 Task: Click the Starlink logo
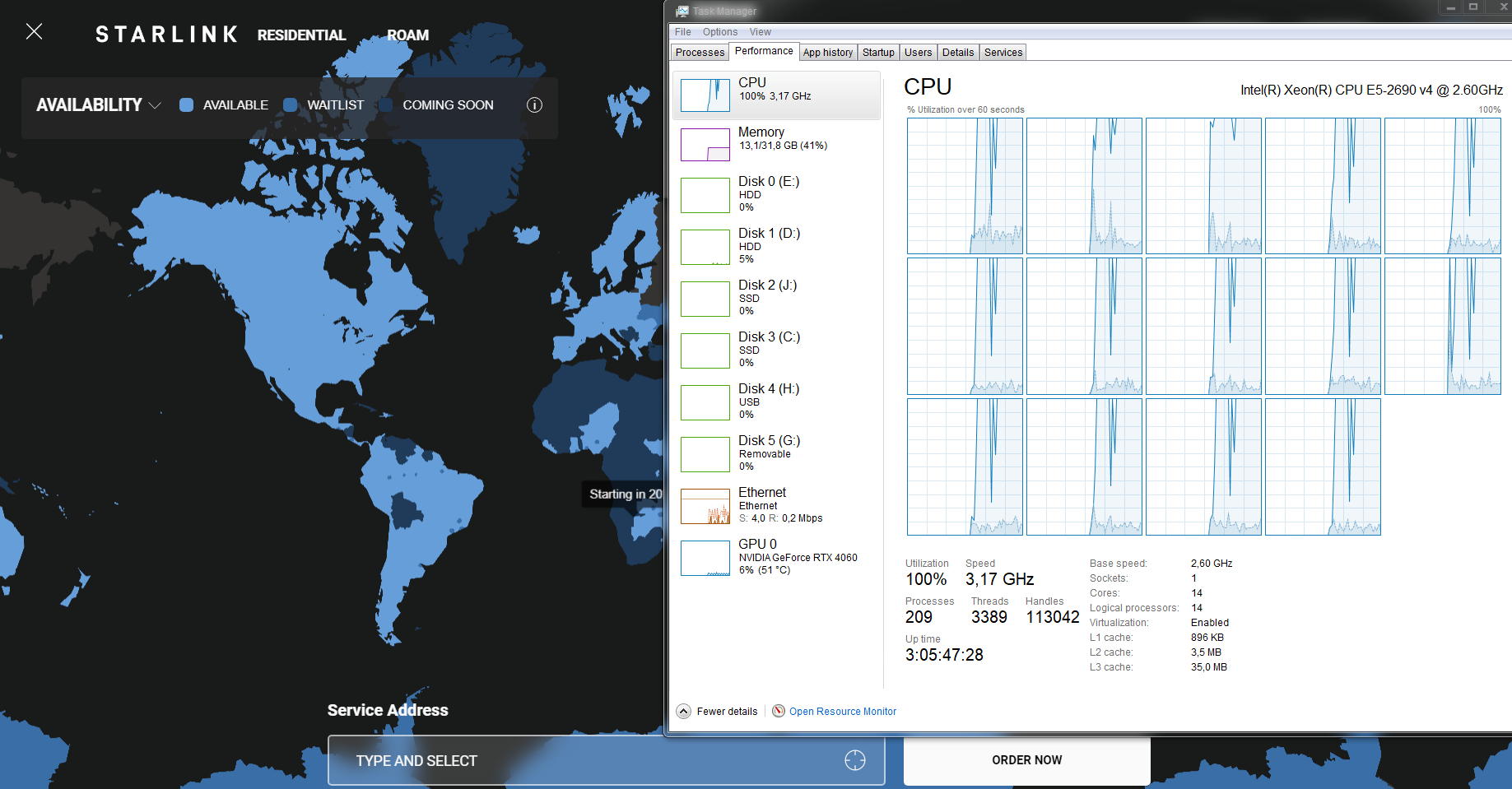pyautogui.click(x=166, y=35)
